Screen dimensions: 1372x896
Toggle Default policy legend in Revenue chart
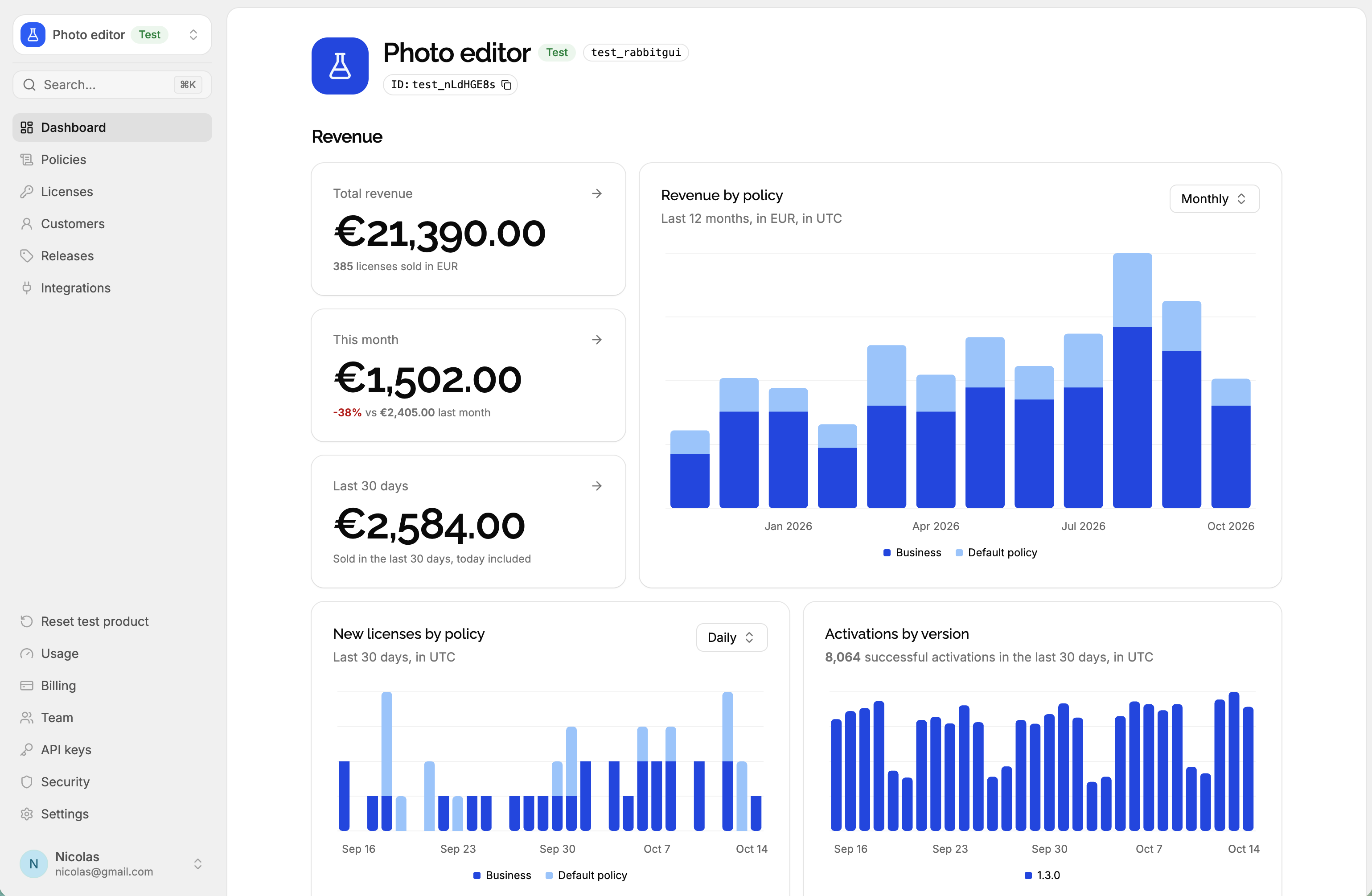tap(996, 552)
